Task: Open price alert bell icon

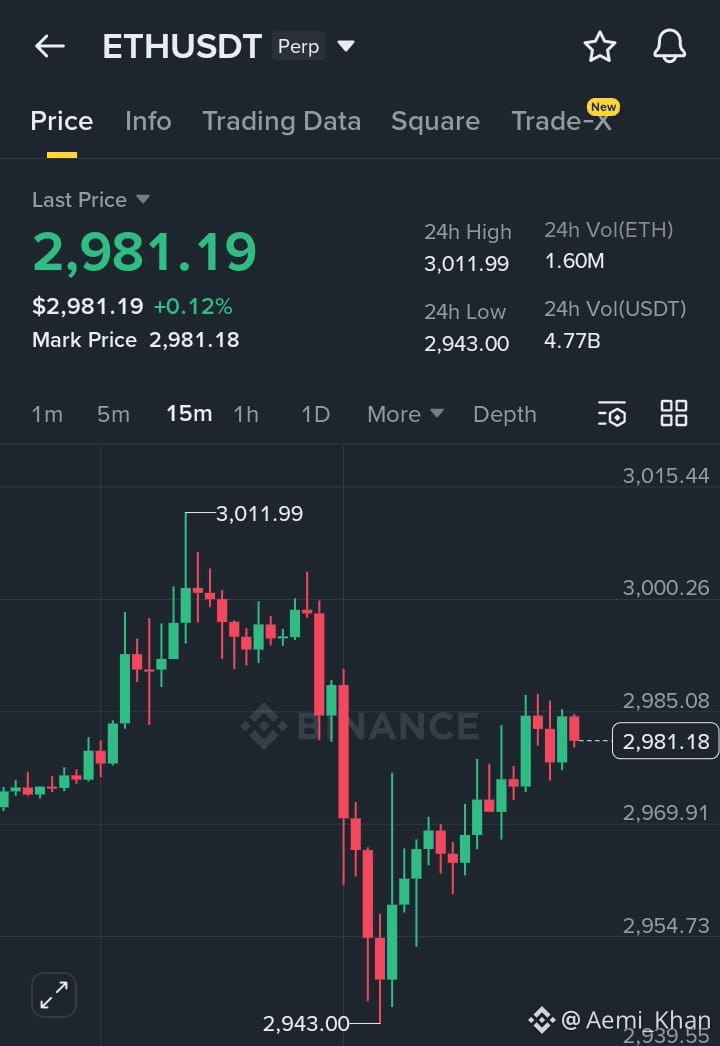Action: (669, 47)
